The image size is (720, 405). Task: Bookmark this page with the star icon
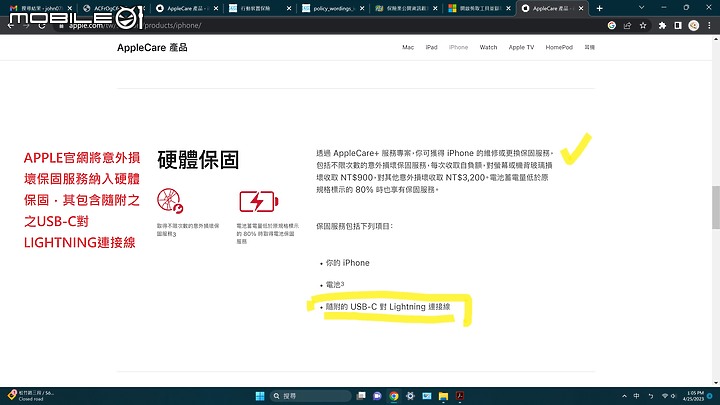(643, 26)
